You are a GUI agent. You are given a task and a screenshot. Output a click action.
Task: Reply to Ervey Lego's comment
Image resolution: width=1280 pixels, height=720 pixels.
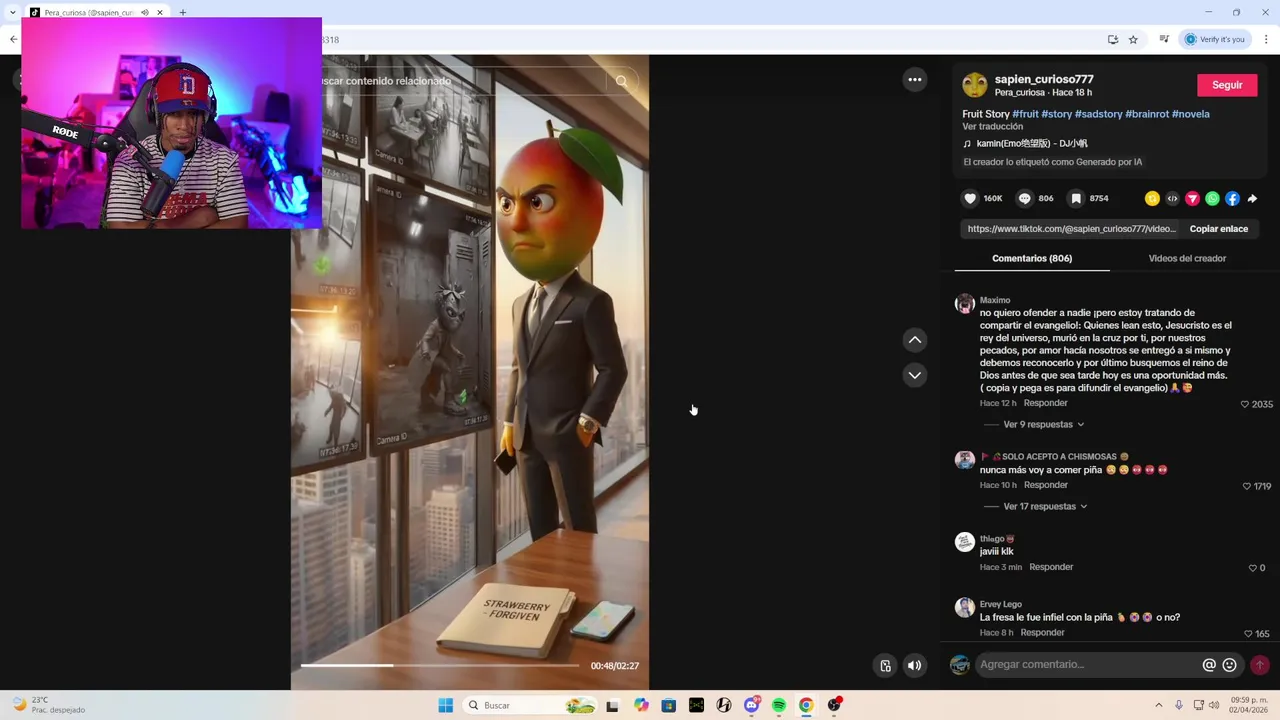click(x=1042, y=633)
